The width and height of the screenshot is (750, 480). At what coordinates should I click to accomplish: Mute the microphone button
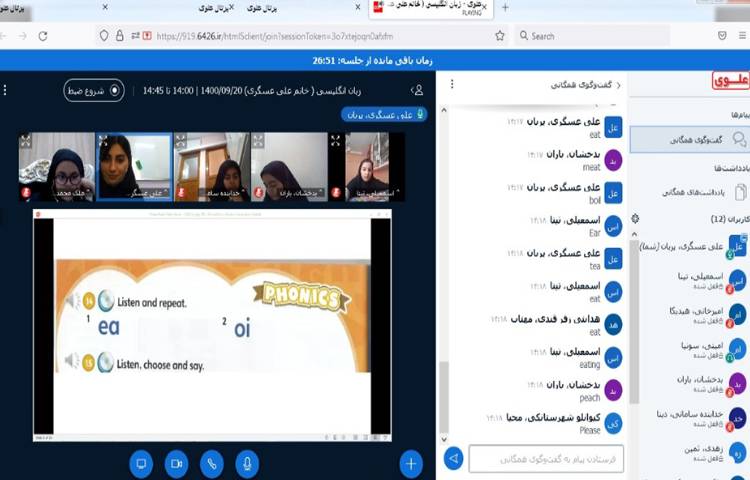[x=247, y=463]
